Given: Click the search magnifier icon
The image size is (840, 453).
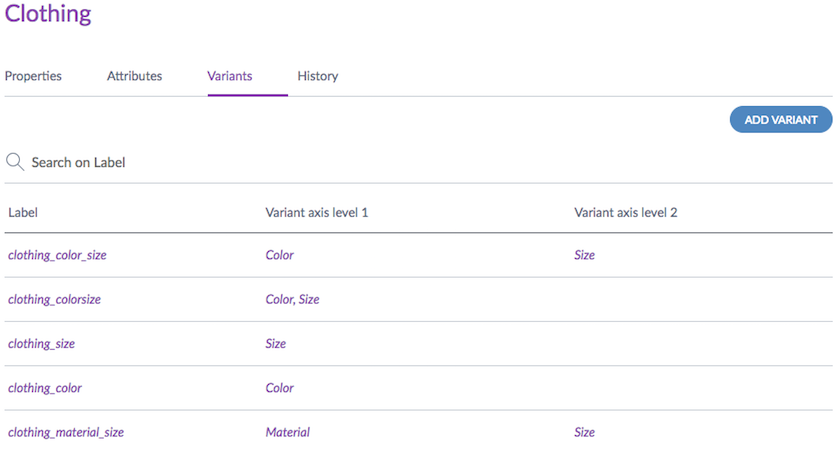Looking at the screenshot, I should [15, 161].
